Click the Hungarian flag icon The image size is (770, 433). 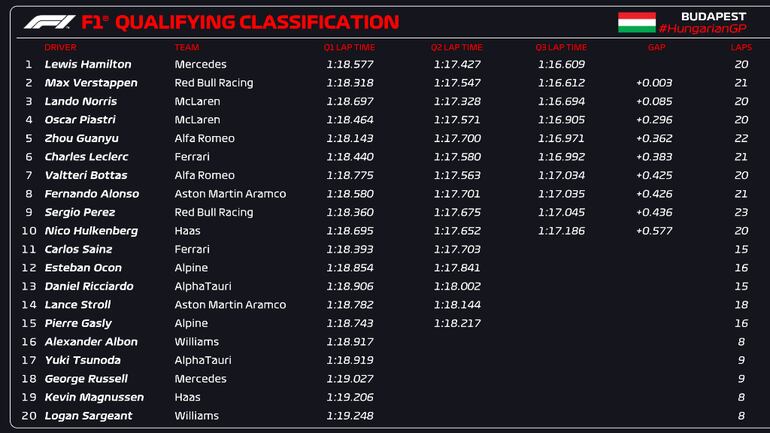pyautogui.click(x=636, y=22)
